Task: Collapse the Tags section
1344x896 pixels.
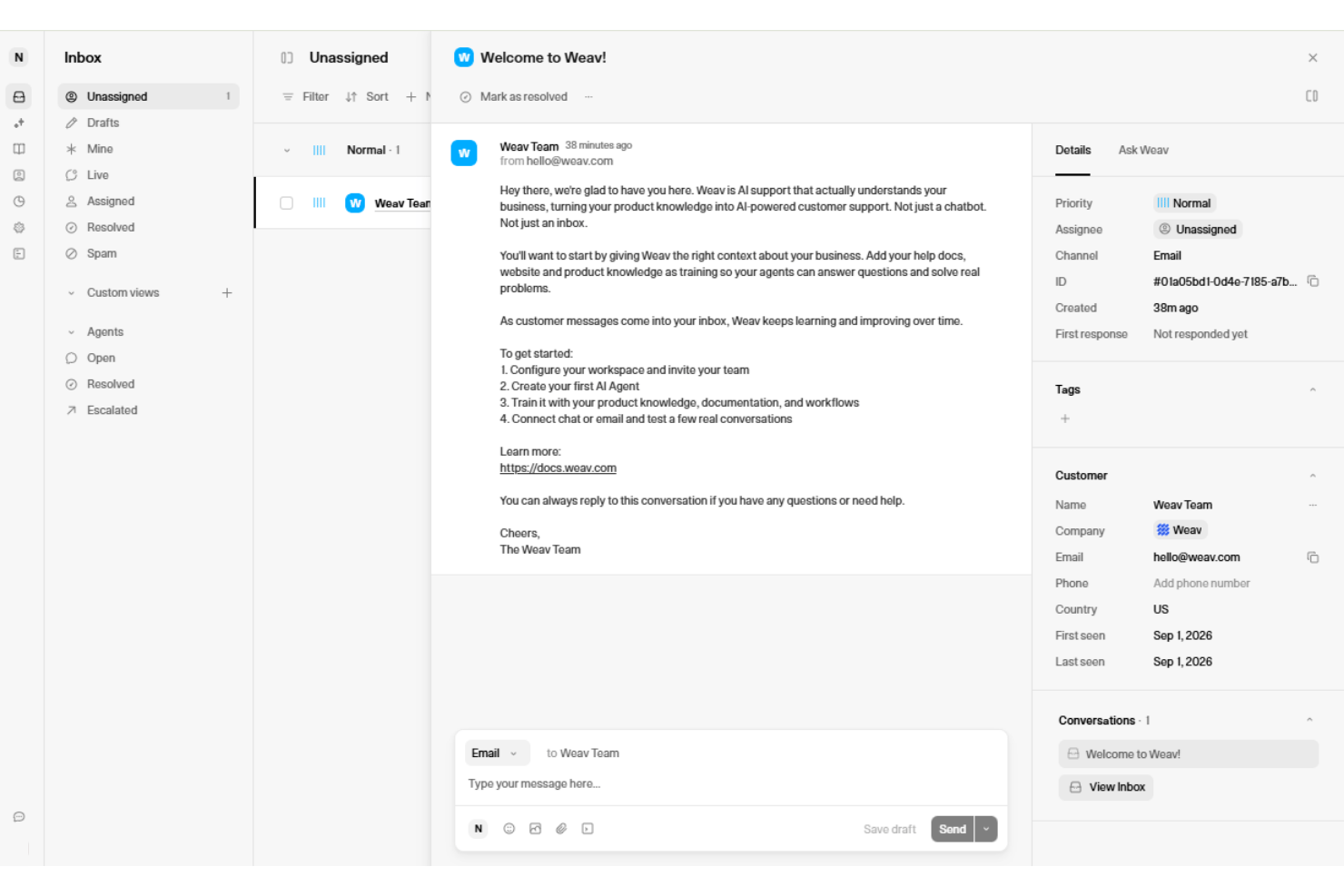Action: [1313, 389]
